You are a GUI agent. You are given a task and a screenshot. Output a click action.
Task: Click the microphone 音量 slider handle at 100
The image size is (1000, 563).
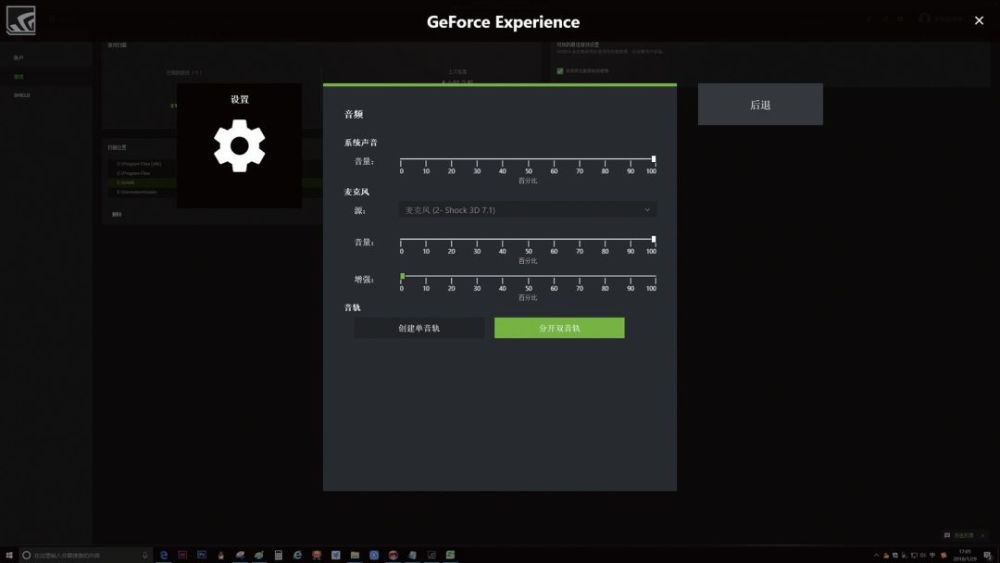654,239
